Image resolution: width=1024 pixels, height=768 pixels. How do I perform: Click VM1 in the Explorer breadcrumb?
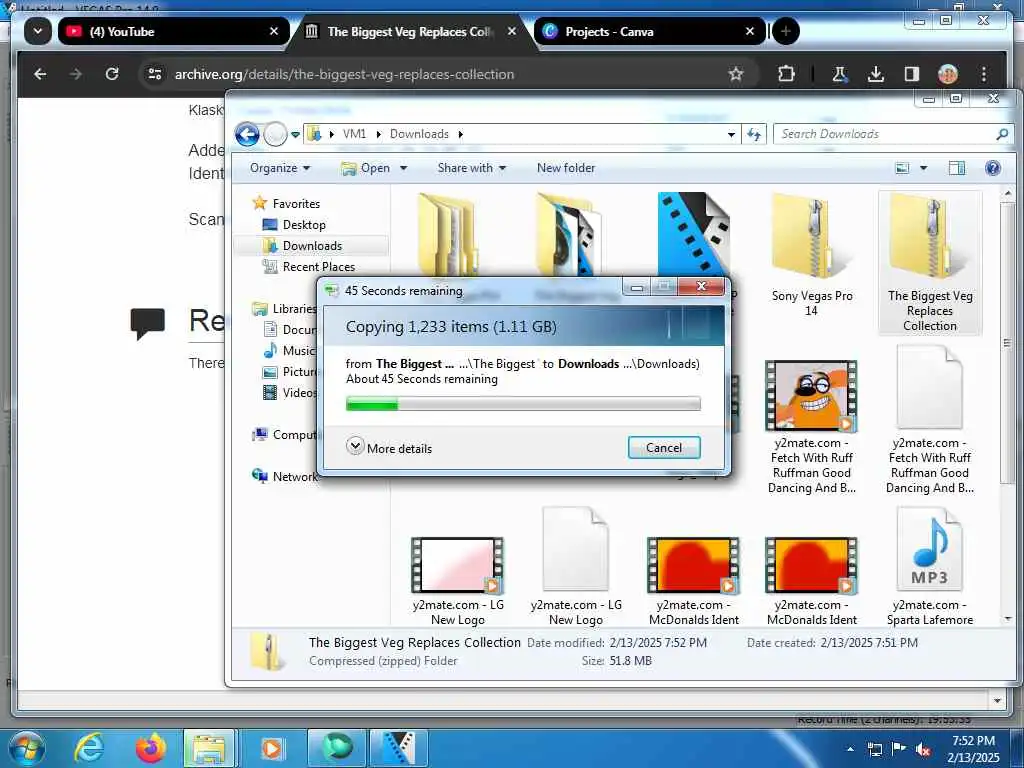pos(354,134)
